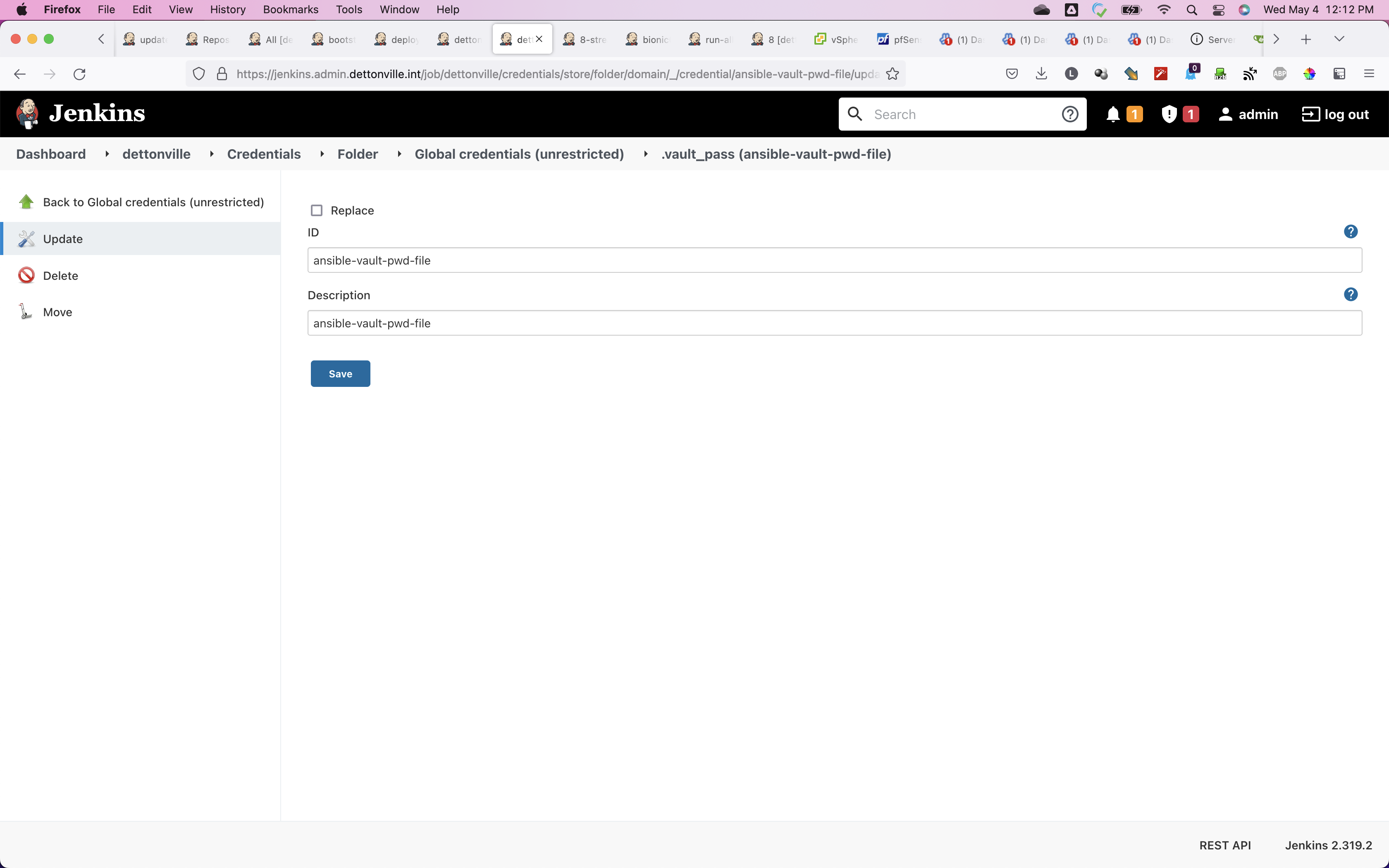Viewport: 1389px width, 868px height.
Task: Open Firefox downloads panel icon
Action: tap(1041, 74)
